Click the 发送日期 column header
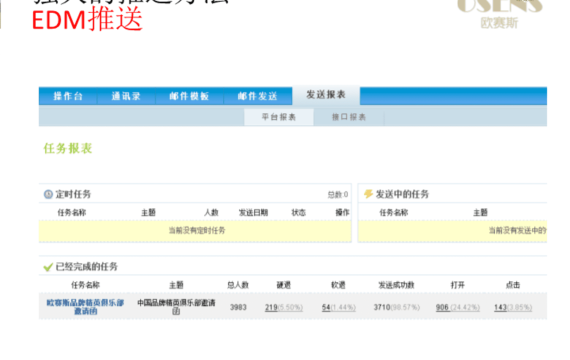Viewport: 570px width, 360px height. (253, 212)
